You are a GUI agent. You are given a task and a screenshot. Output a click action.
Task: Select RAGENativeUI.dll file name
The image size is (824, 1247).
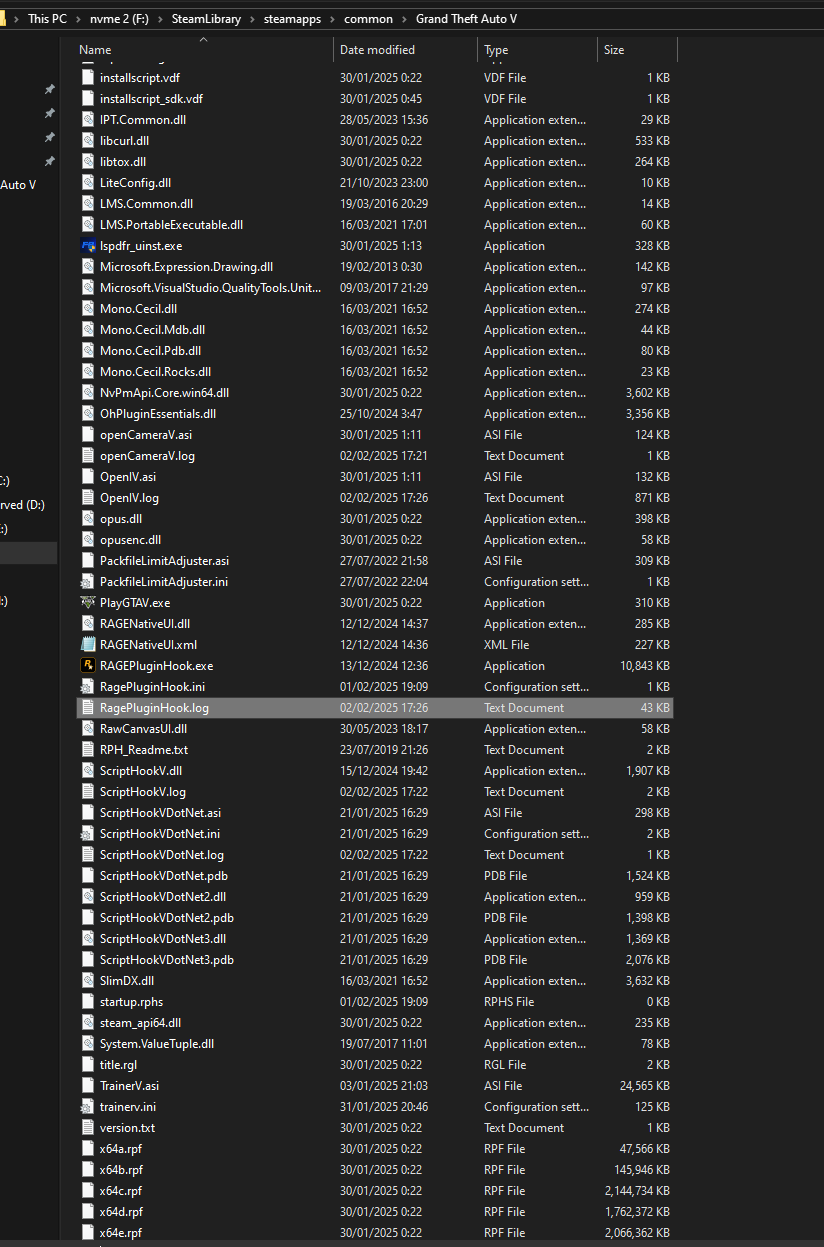[x=145, y=624]
